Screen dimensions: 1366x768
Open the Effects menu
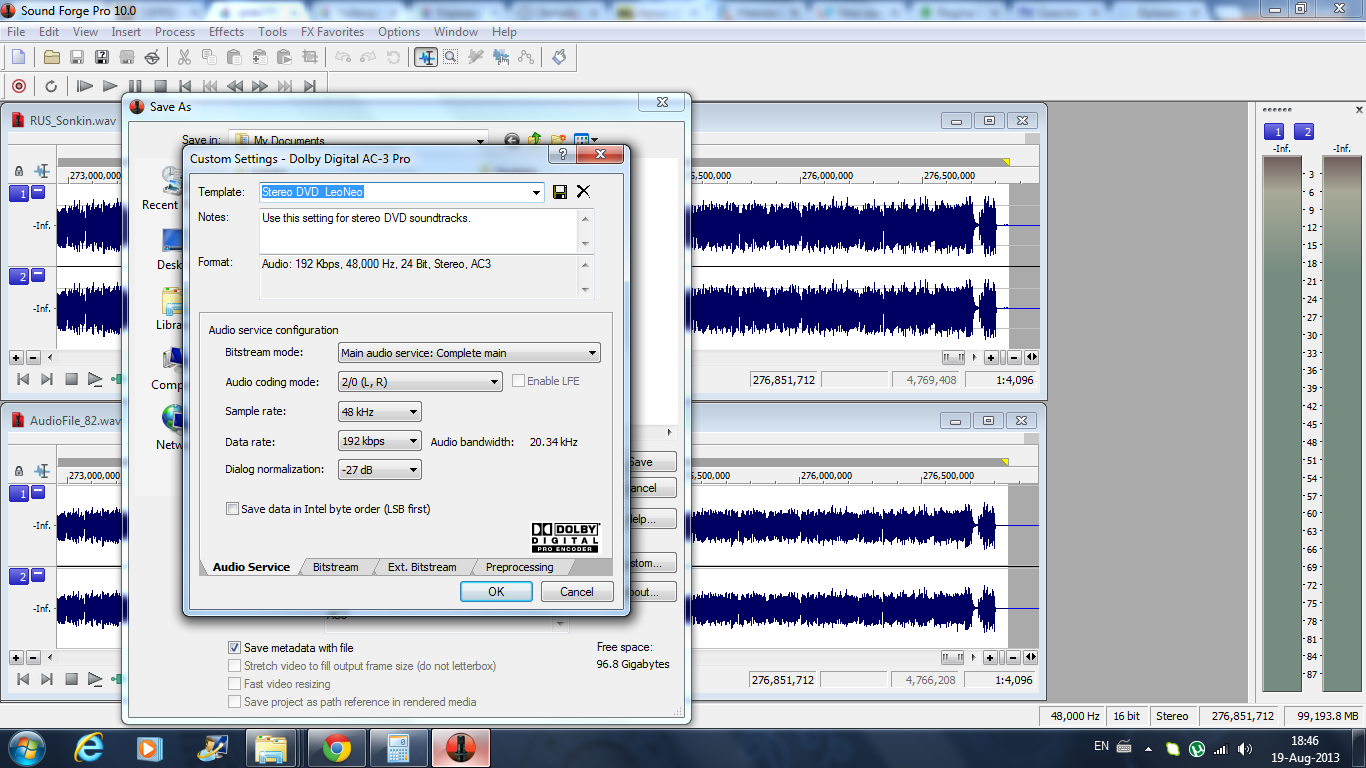(x=226, y=32)
